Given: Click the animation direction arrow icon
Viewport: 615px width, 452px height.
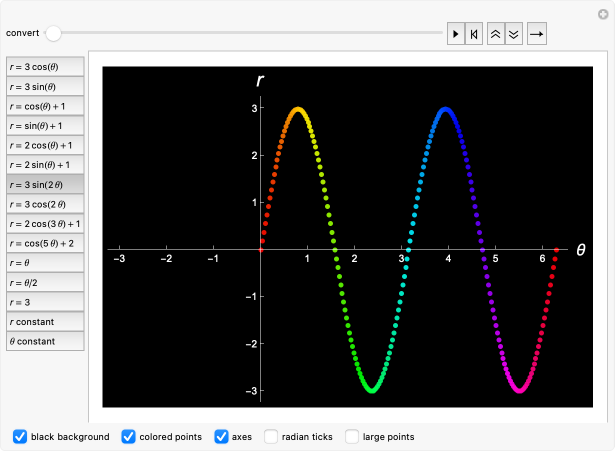Looking at the screenshot, I should 537,33.
